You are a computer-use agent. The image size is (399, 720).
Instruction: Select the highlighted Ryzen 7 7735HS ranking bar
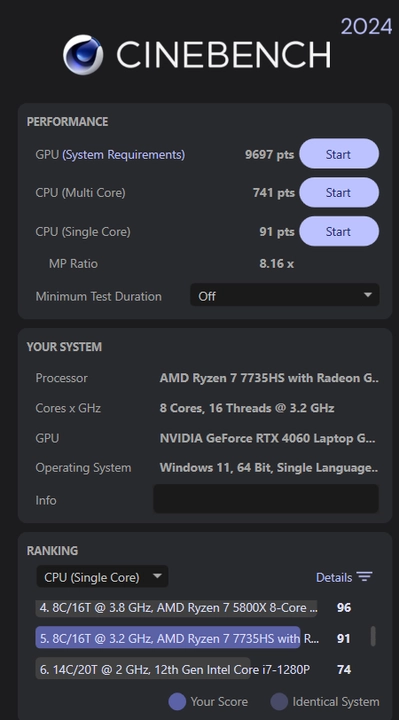click(168, 638)
